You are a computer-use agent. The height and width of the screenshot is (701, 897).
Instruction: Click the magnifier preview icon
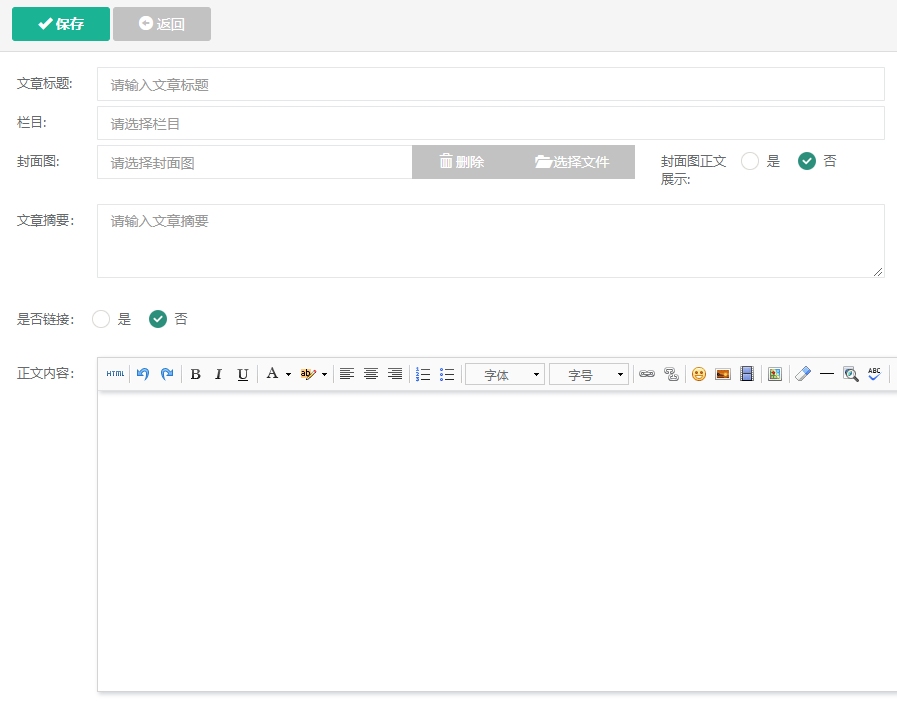[x=851, y=374]
